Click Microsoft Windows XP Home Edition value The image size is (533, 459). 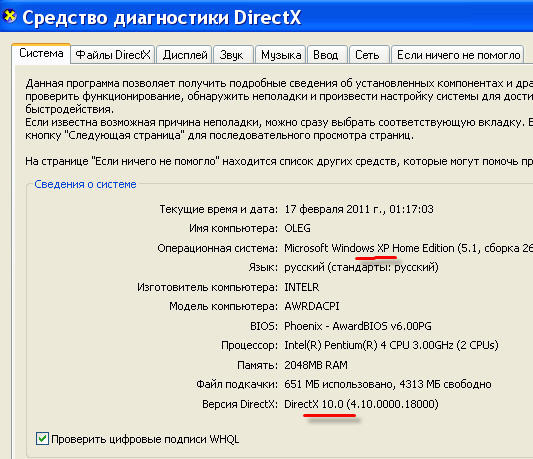coord(408,248)
